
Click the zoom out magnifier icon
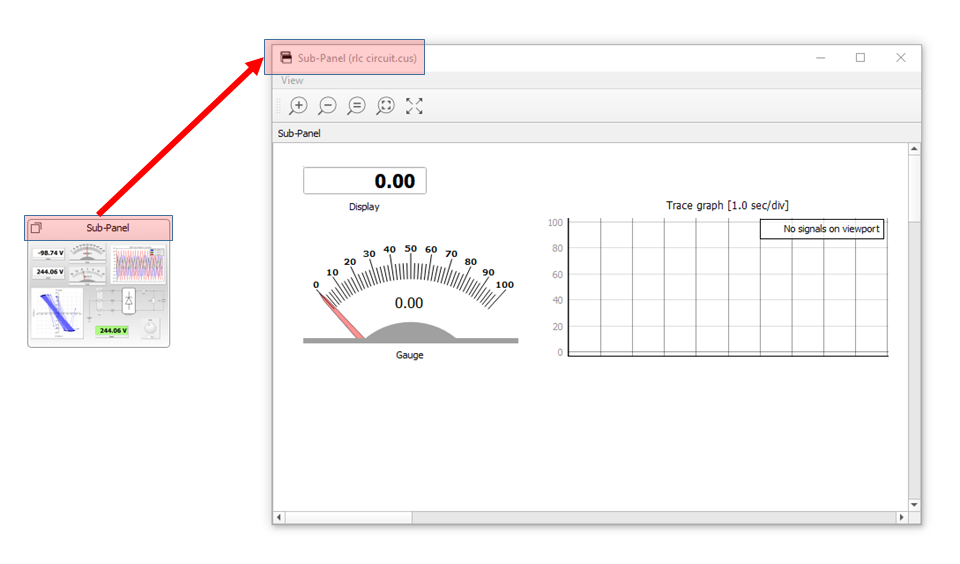pyautogui.click(x=327, y=106)
